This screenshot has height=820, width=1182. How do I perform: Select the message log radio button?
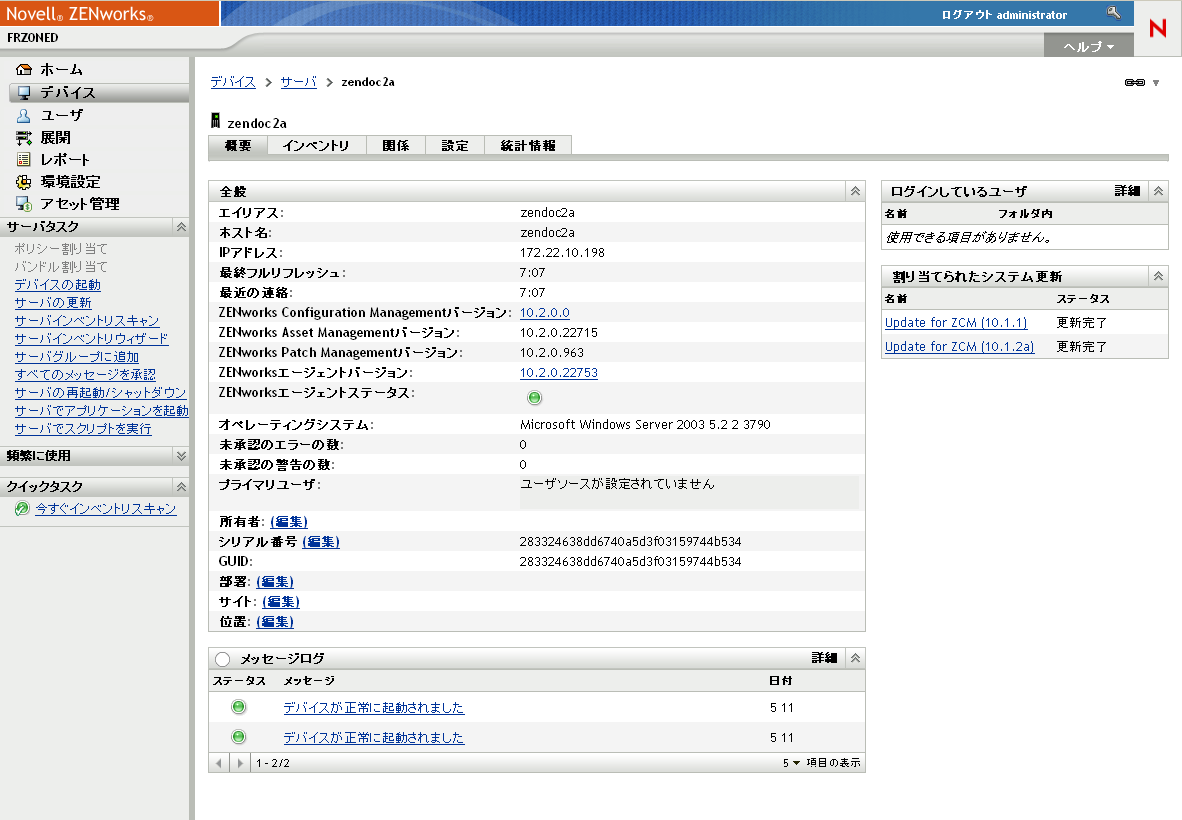pyautogui.click(x=222, y=659)
